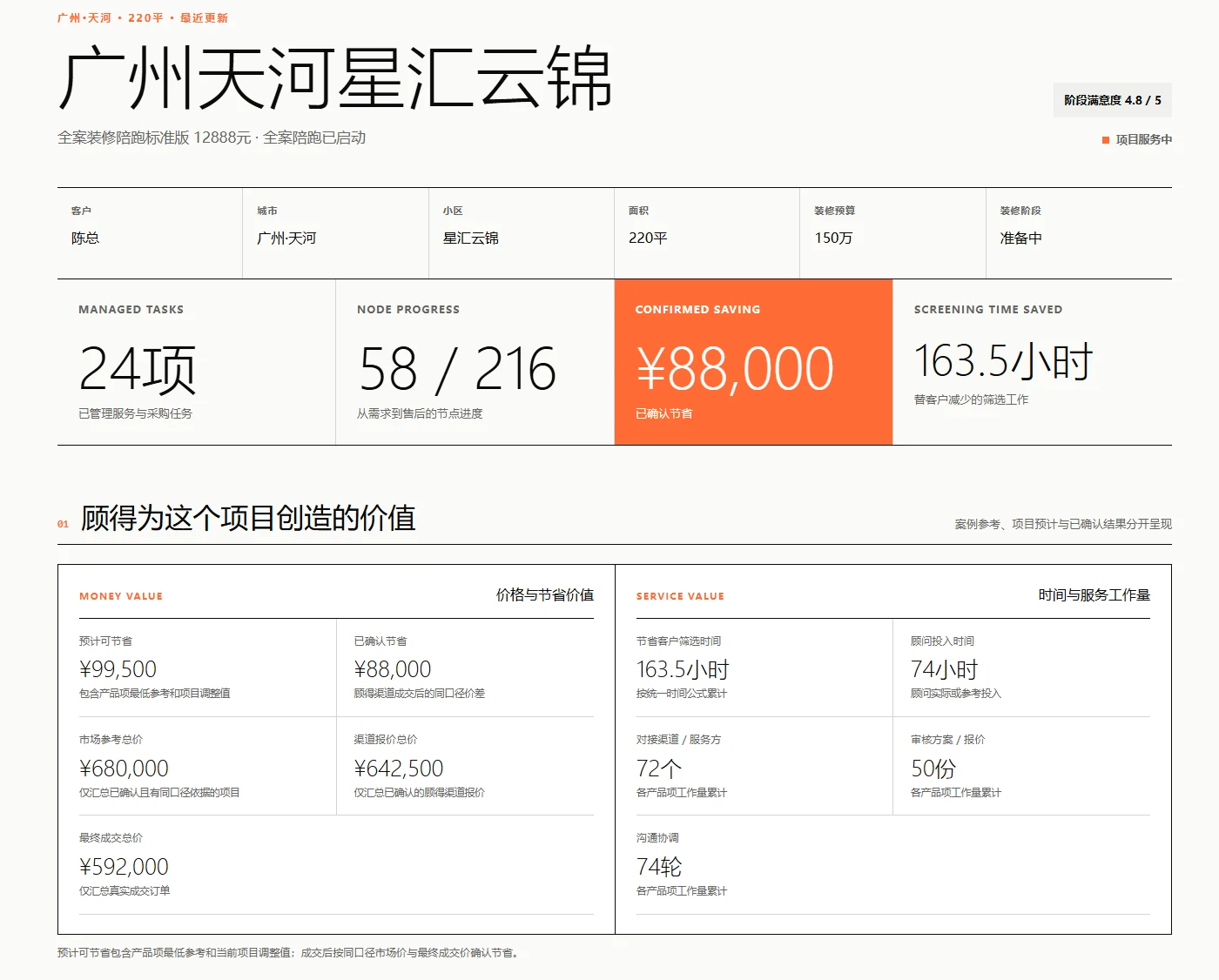Click the 市场参考总价 value ¥680,000
Screen dimensions: 1219x980
point(124,769)
